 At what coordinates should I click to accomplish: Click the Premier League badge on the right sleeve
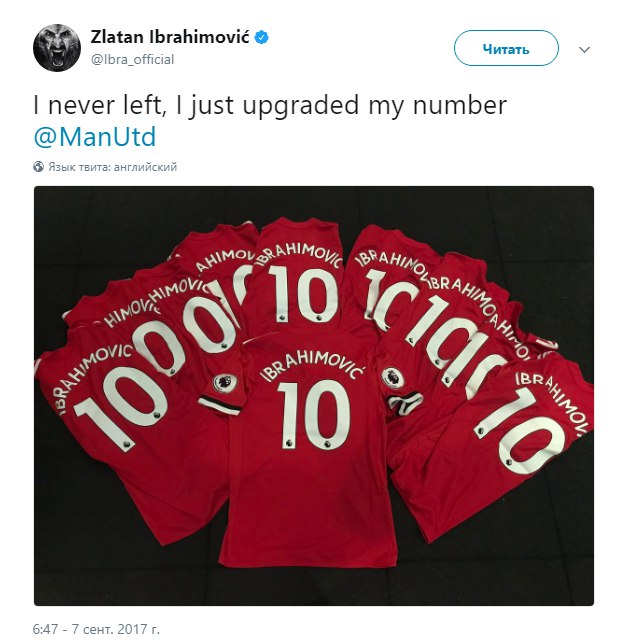tap(392, 377)
